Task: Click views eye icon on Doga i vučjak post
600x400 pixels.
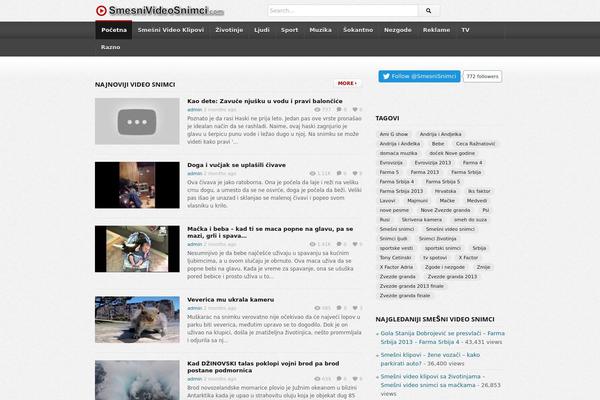Action: click(x=312, y=173)
